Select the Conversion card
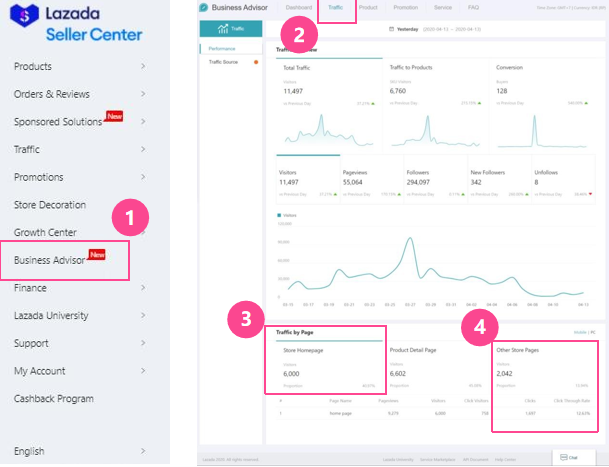 (x=542, y=106)
